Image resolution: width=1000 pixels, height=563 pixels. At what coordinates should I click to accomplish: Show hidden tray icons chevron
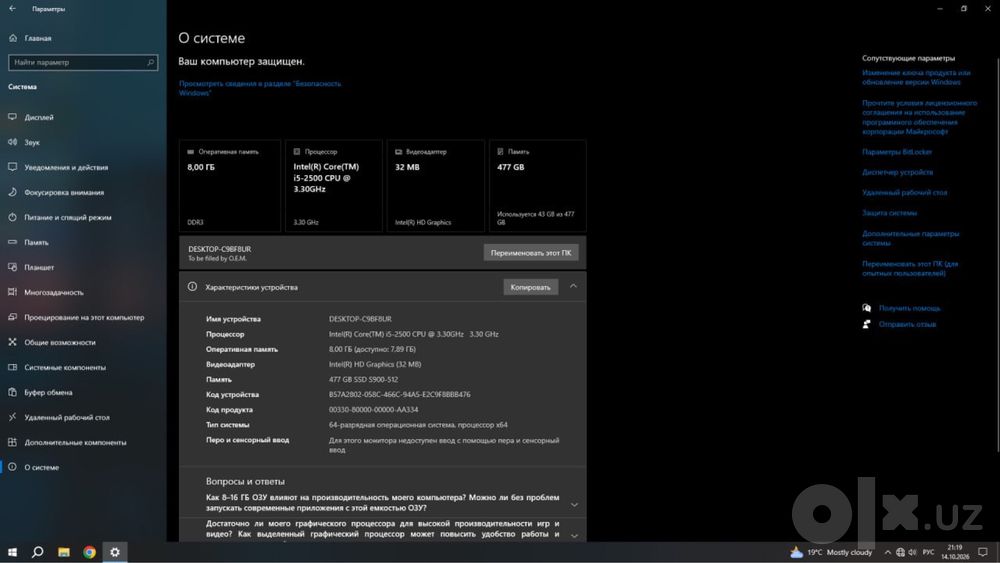pyautogui.click(x=887, y=552)
